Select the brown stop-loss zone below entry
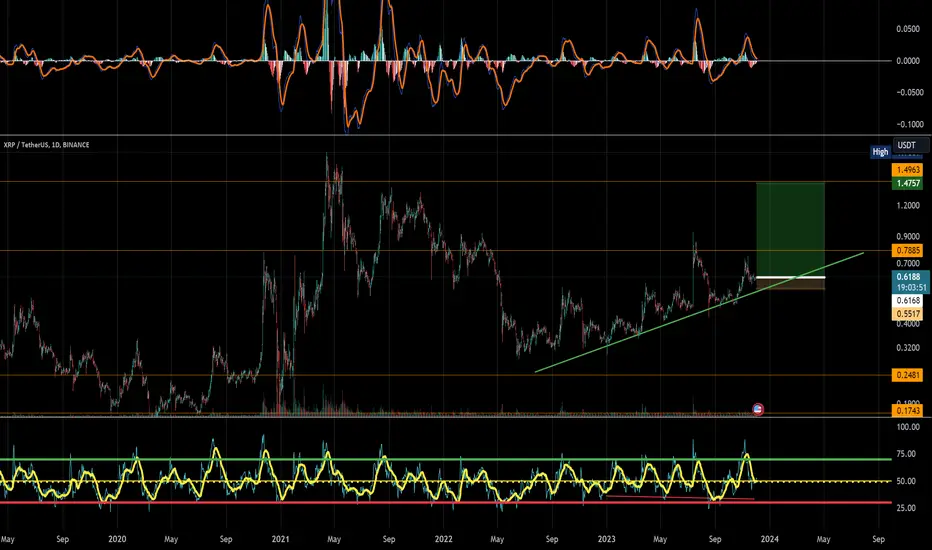Image resolution: width=932 pixels, height=550 pixels. tap(790, 284)
